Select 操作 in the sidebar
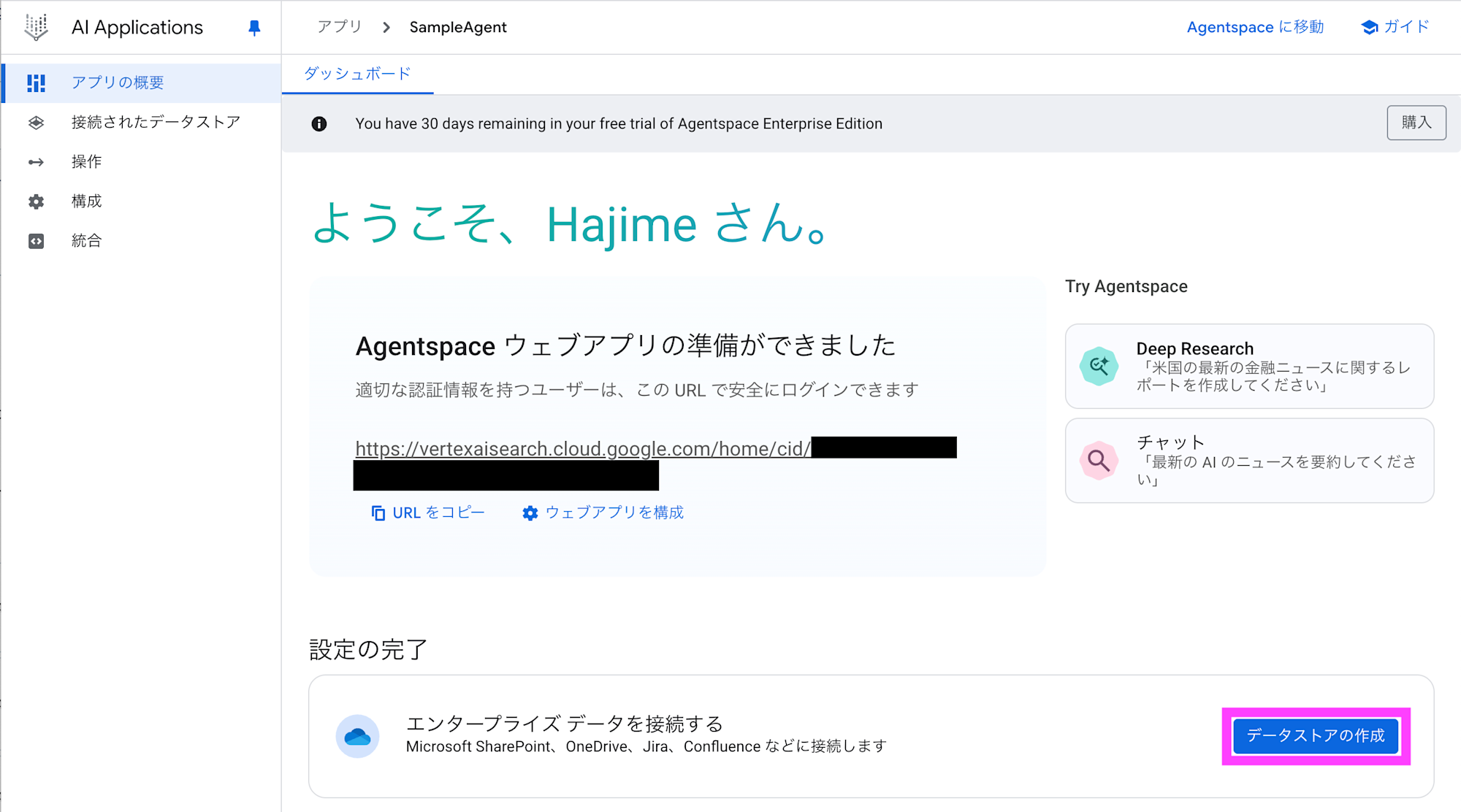1461x812 pixels. (142, 161)
